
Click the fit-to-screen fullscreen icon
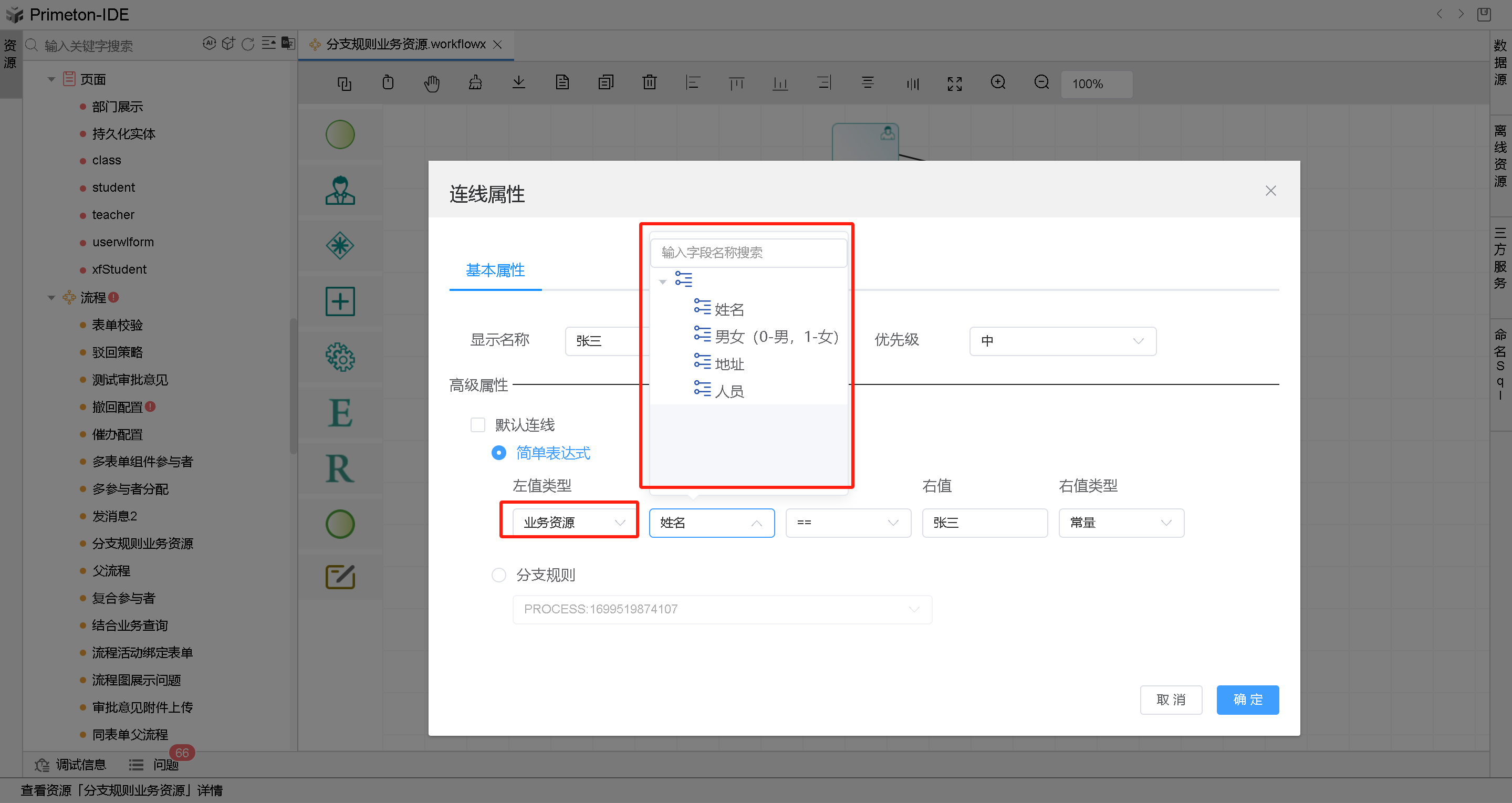click(954, 84)
